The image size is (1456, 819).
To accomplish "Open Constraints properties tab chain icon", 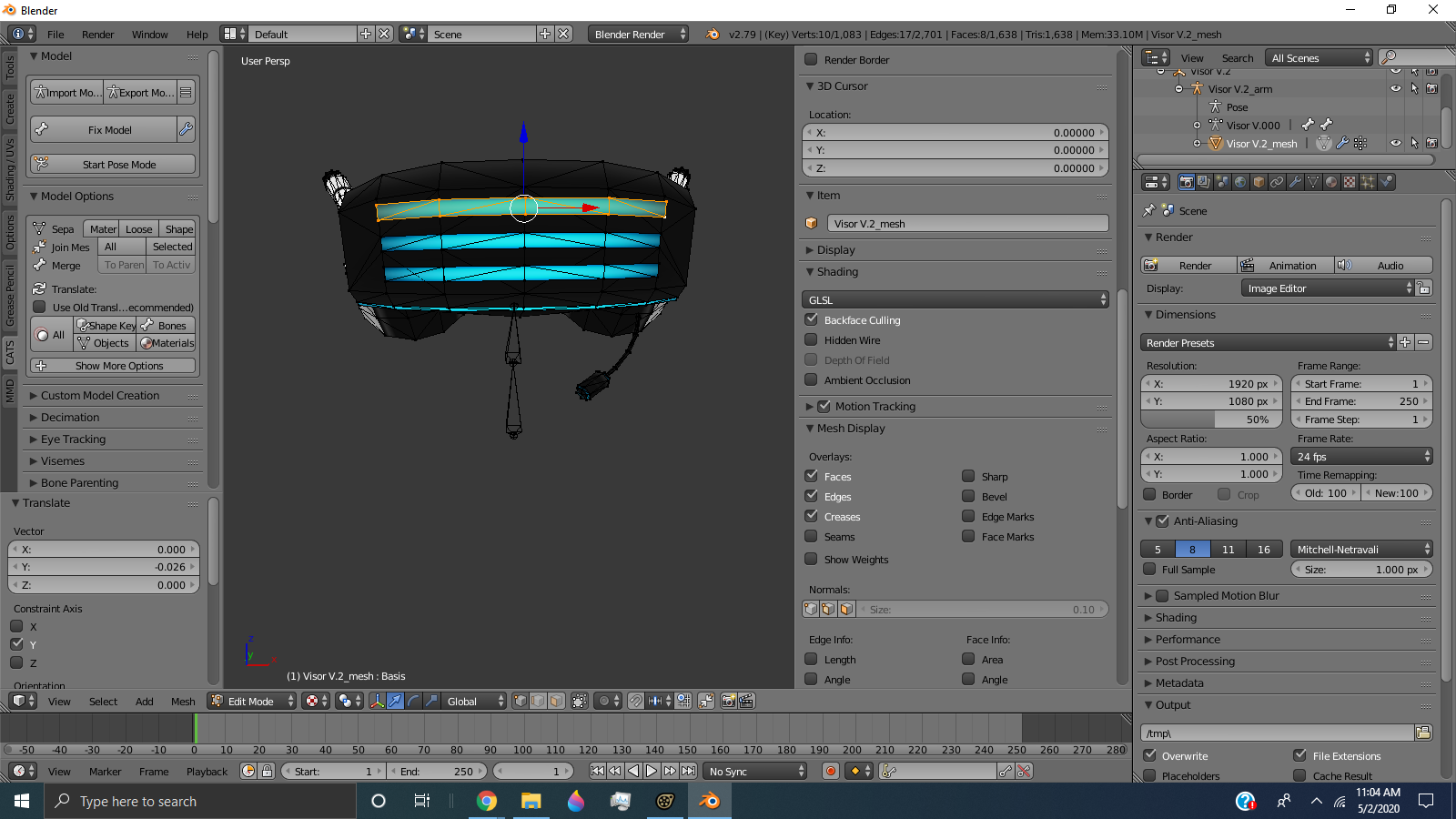I will tap(1277, 182).
